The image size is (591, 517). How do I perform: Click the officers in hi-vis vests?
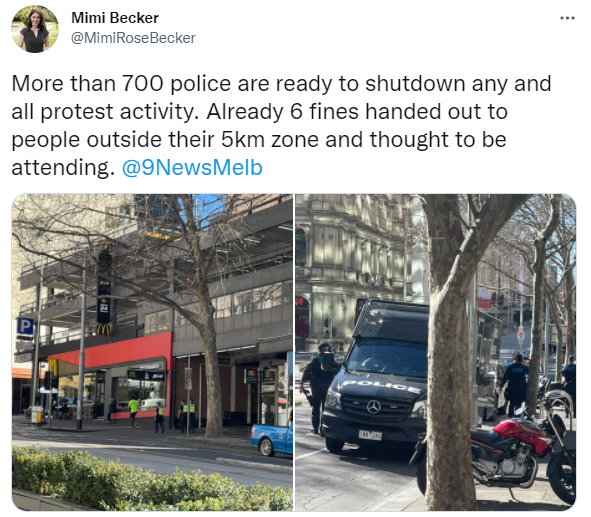187,415
